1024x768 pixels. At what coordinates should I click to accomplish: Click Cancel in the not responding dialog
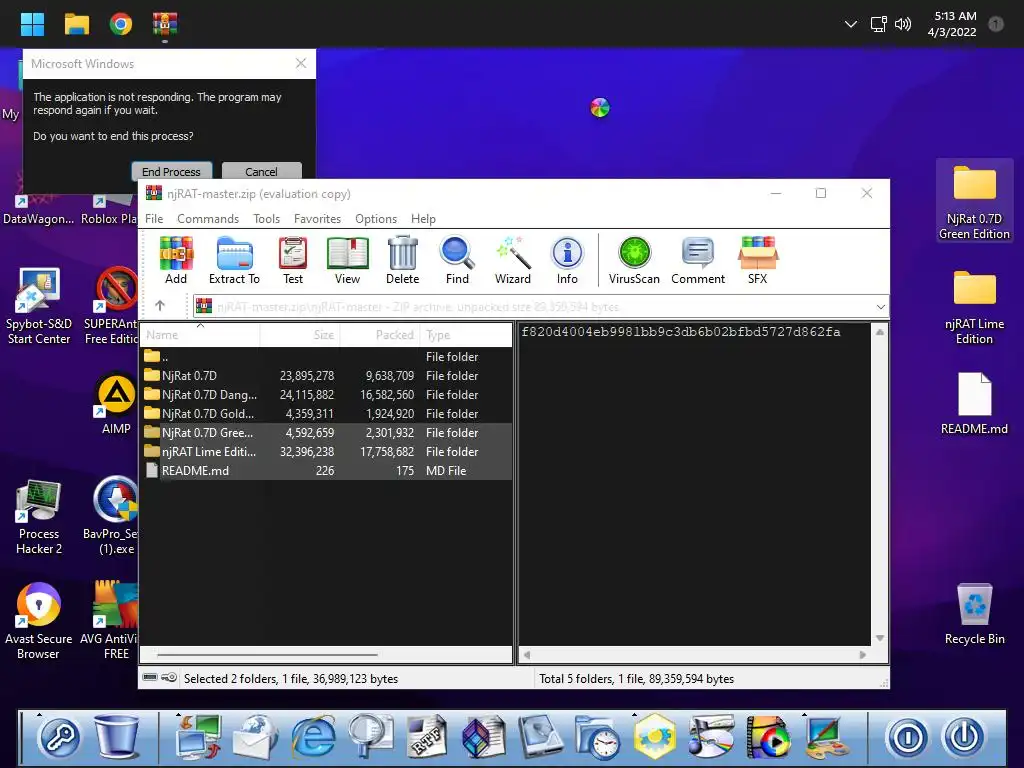coord(261,170)
